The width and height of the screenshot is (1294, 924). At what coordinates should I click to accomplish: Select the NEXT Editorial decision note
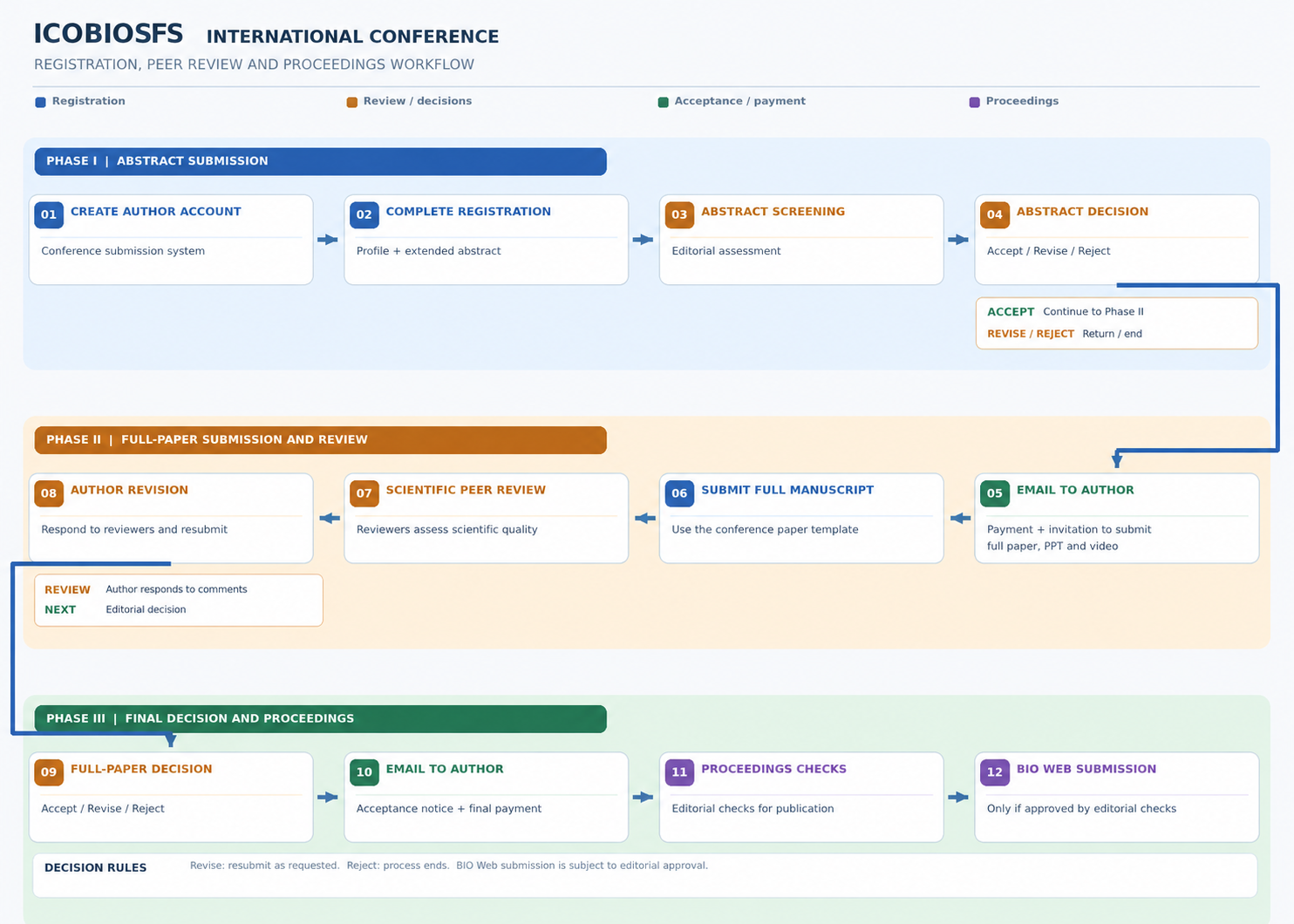(x=115, y=610)
